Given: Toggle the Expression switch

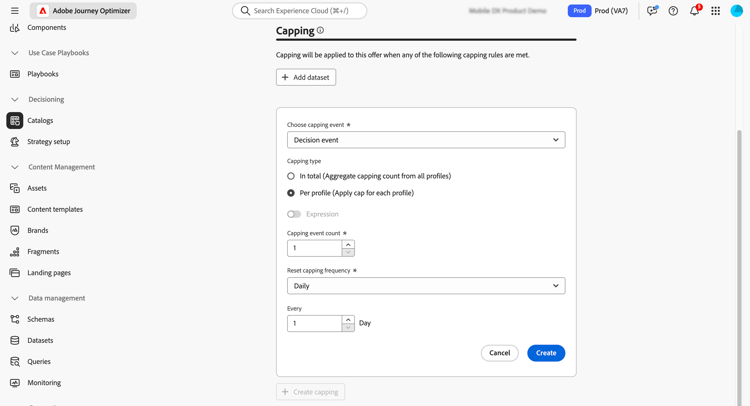Looking at the screenshot, I should [294, 214].
